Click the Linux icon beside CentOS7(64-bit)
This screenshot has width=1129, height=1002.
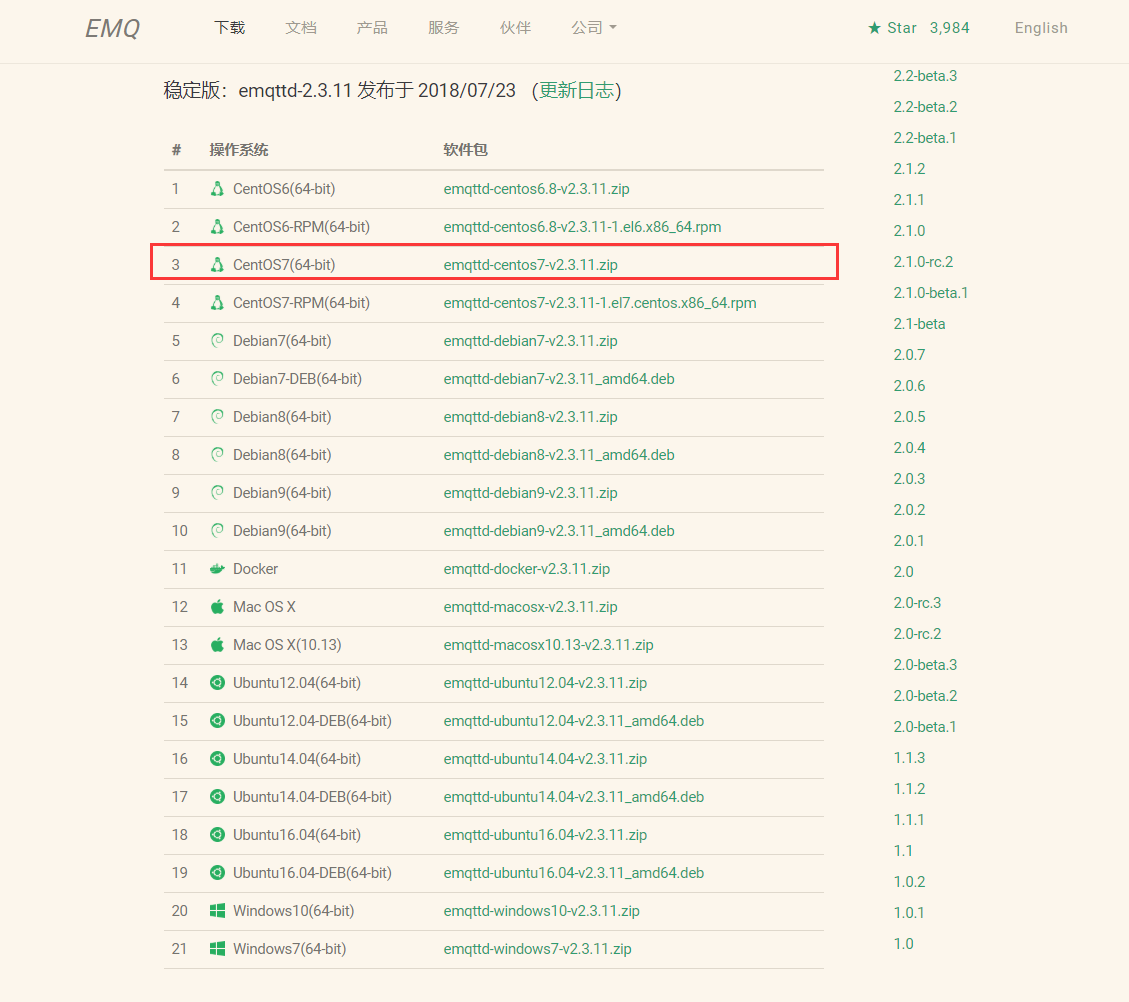pos(217,265)
